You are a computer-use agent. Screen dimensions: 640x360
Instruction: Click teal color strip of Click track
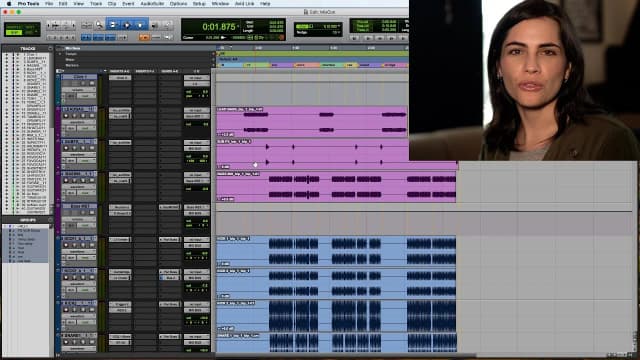pyautogui.click(x=58, y=89)
